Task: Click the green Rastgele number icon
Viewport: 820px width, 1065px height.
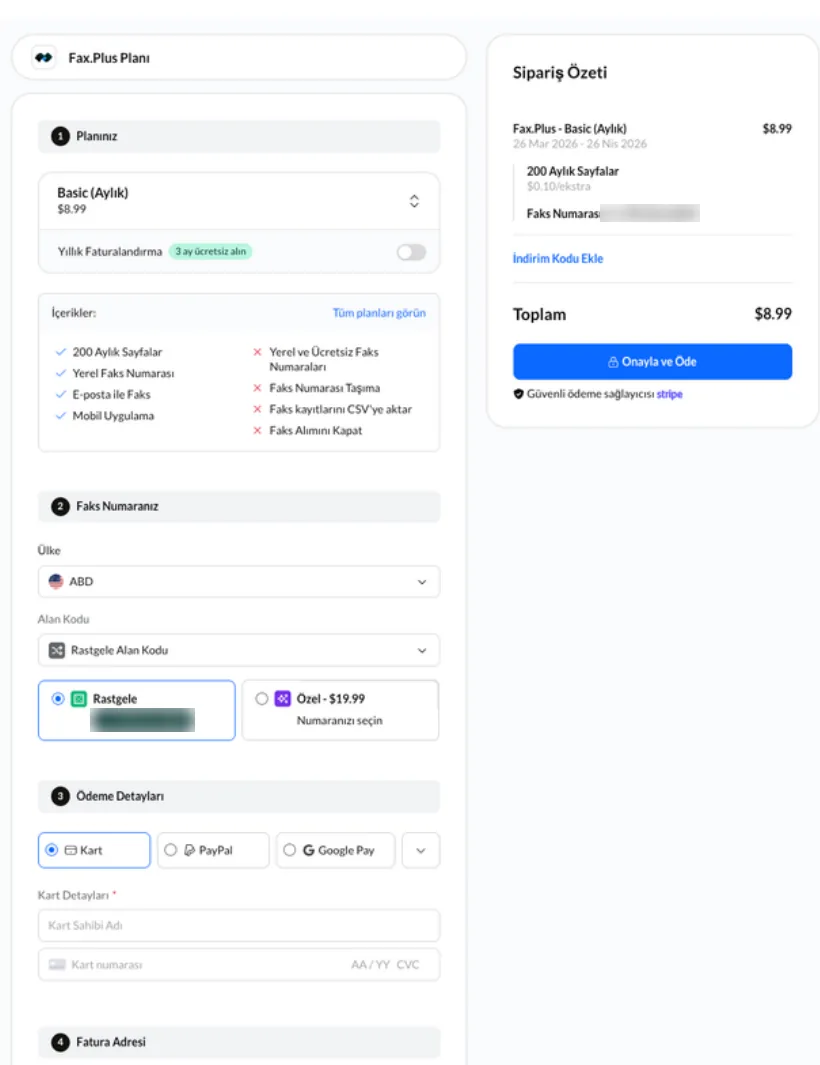Action: [x=79, y=699]
